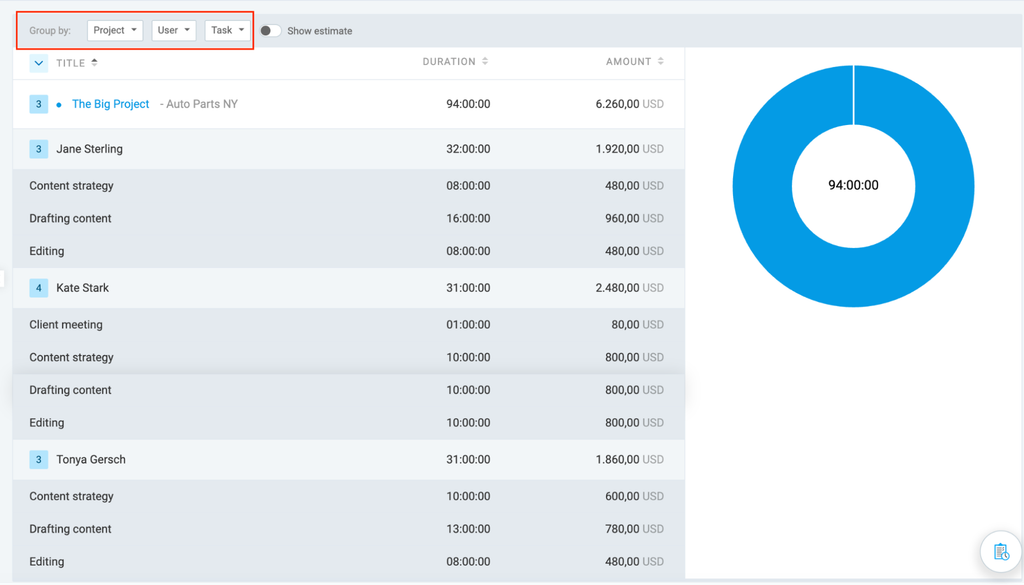The height and width of the screenshot is (585, 1024).
Task: Click The Big Project blue color dot
Action: (59, 104)
